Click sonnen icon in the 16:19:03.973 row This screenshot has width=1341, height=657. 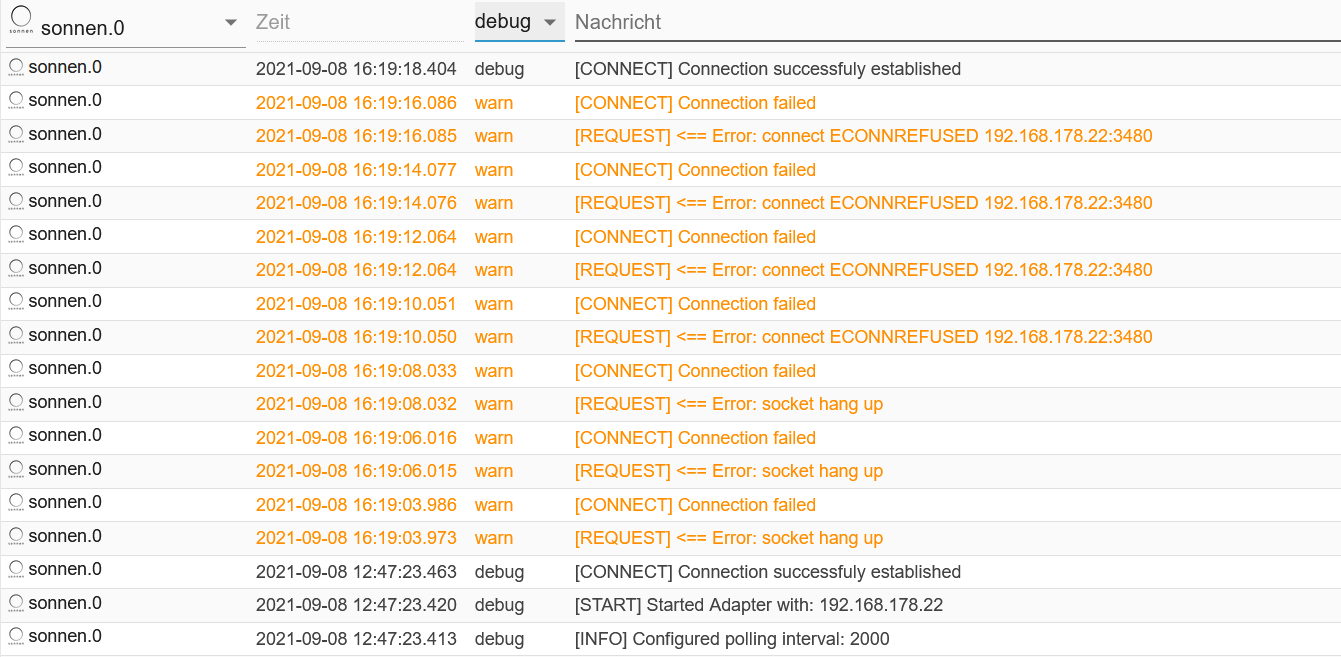[16, 536]
